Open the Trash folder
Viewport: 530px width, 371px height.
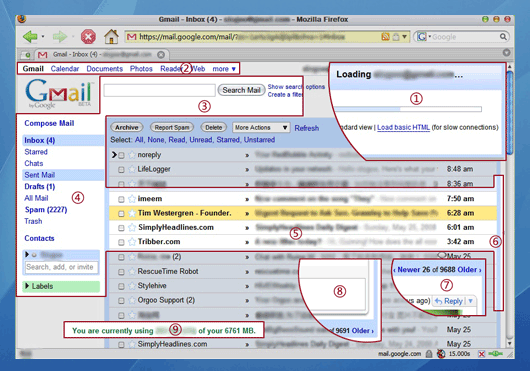[x=33, y=221]
